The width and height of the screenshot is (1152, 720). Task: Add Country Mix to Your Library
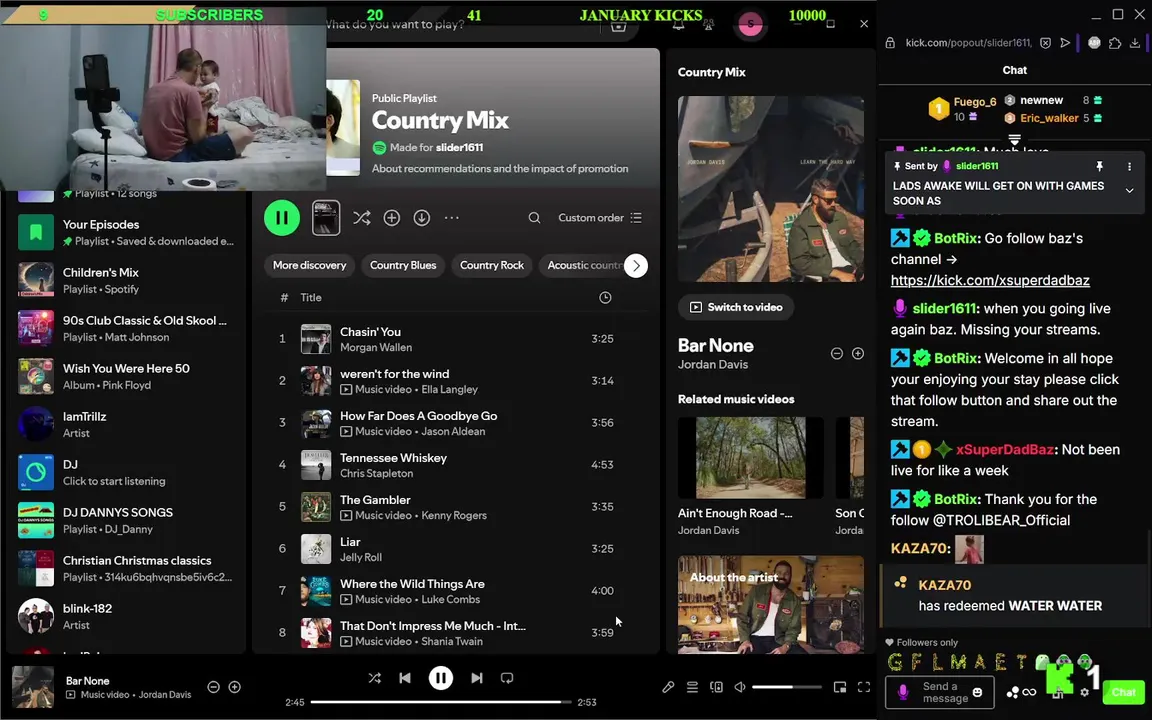tap(392, 217)
